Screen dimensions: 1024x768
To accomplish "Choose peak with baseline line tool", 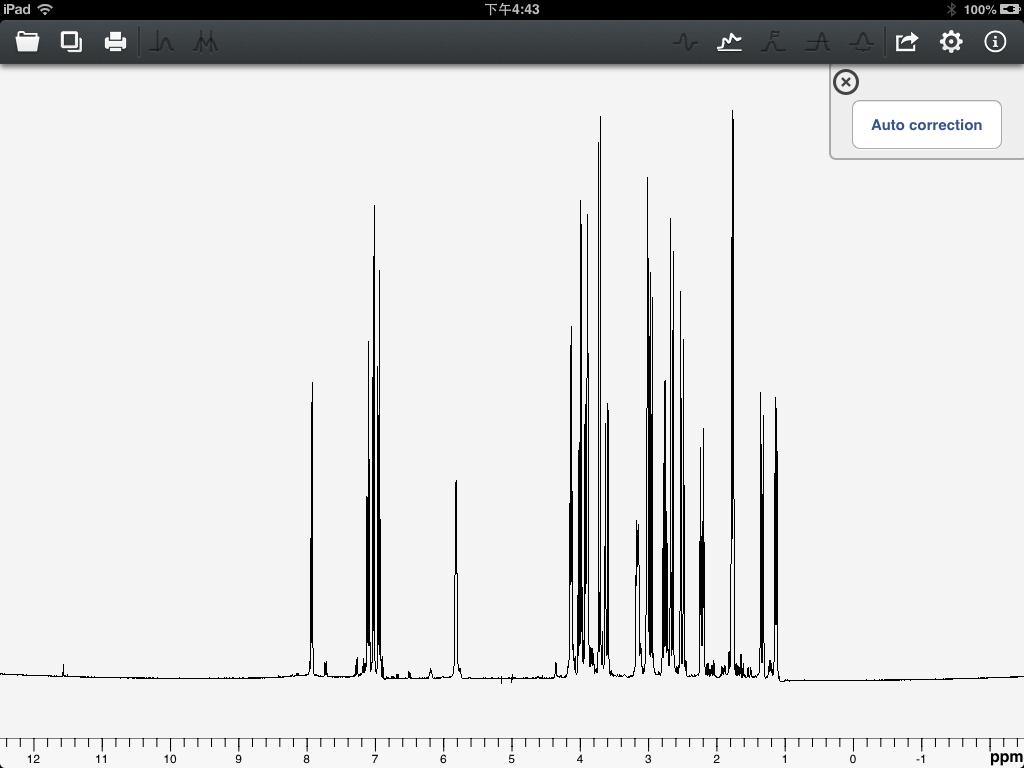I will coord(818,42).
